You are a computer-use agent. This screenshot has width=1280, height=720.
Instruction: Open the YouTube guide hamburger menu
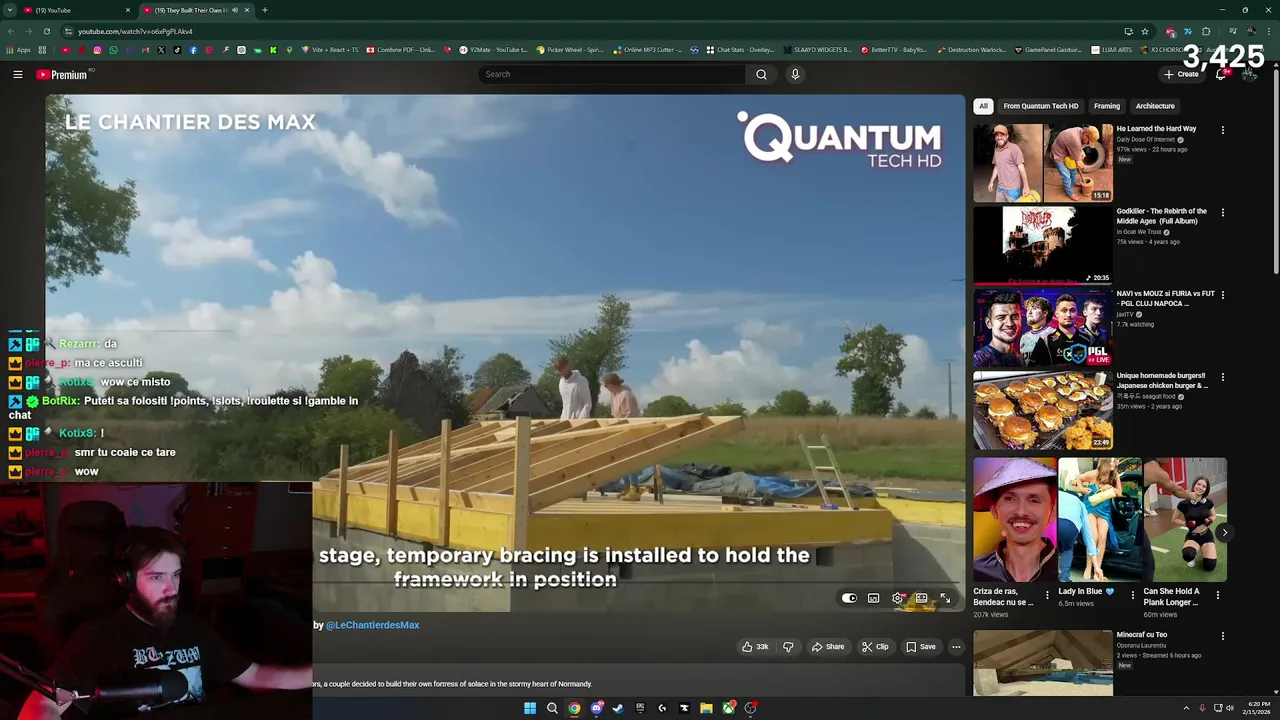[x=18, y=74]
